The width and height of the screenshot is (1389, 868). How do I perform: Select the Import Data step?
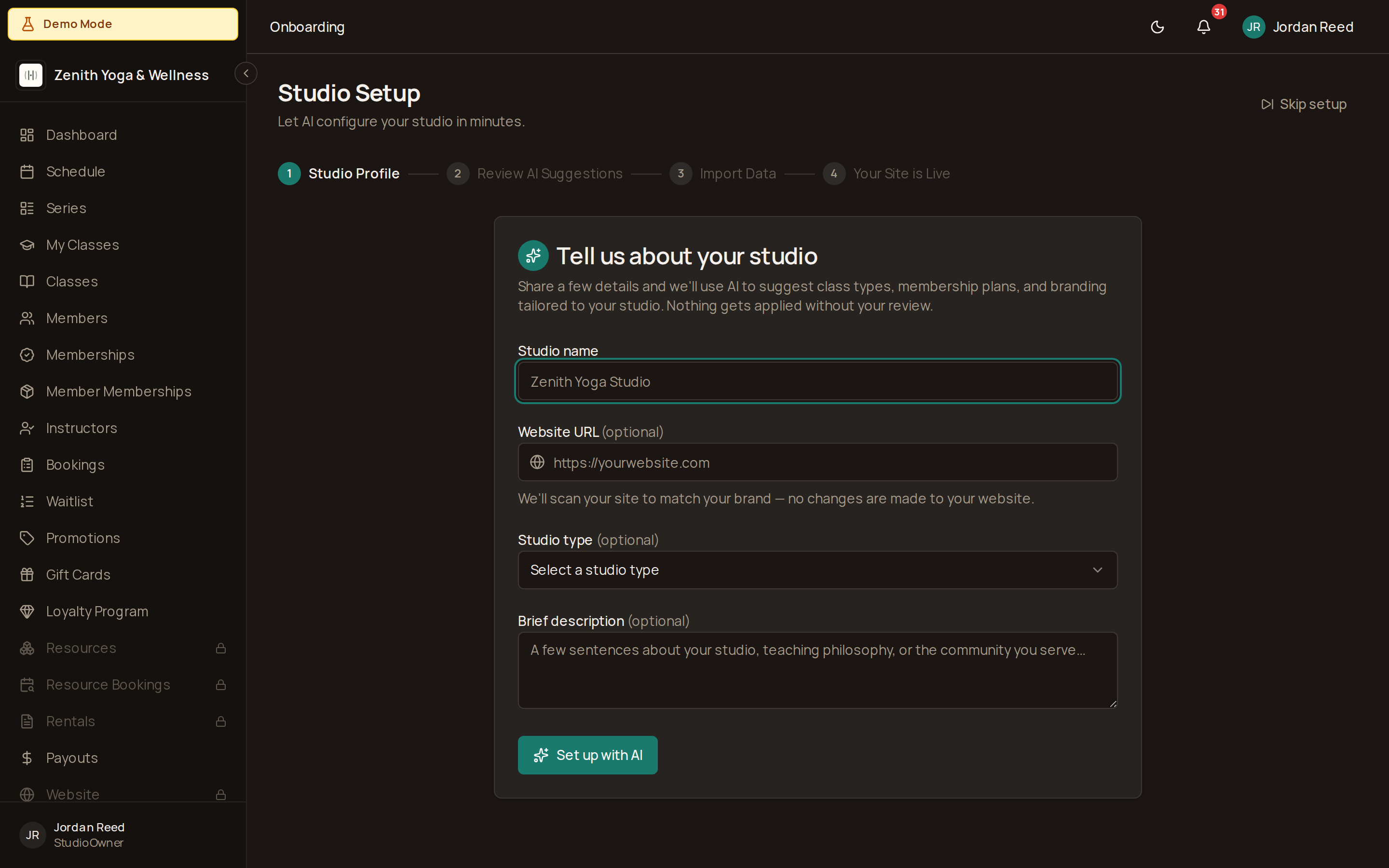point(737,174)
